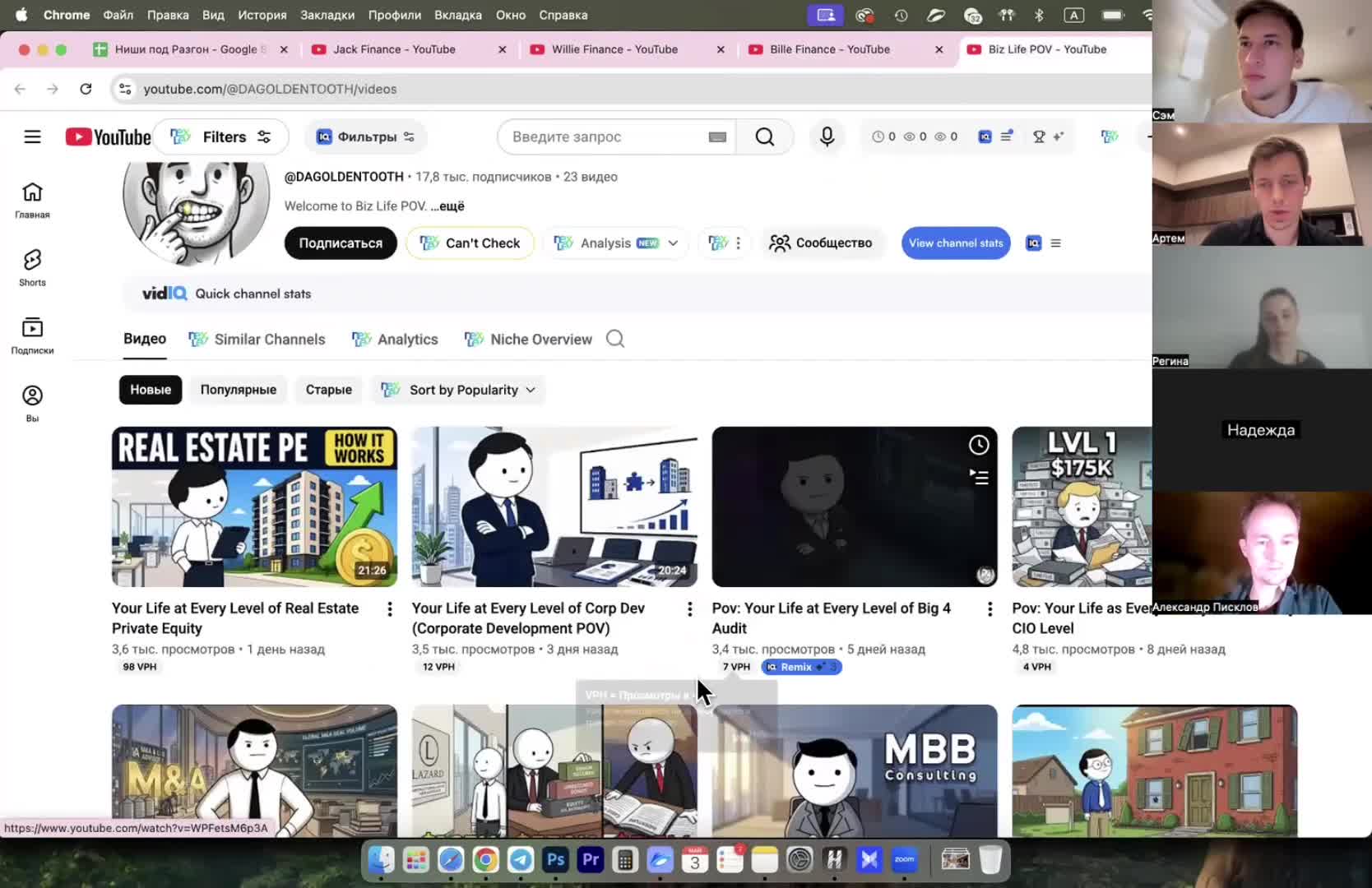Screen dimensions: 1372x888
Task: Select the Новые filter chip
Action: click(x=151, y=390)
